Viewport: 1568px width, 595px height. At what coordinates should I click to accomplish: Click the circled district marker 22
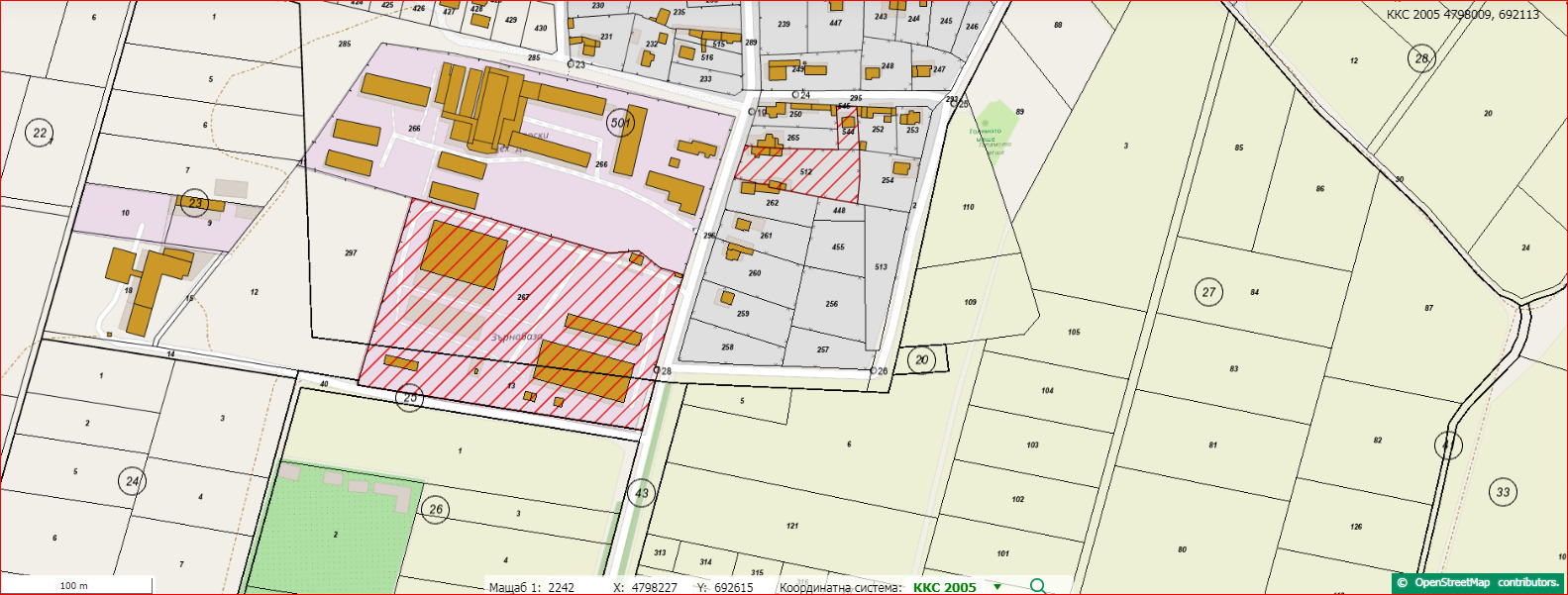coord(39,133)
